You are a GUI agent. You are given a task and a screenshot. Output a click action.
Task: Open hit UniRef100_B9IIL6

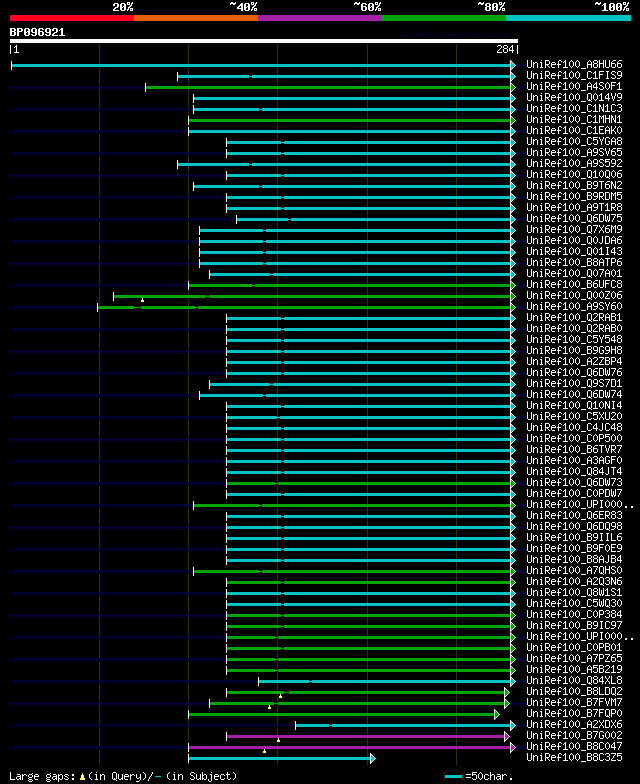tap(574, 538)
